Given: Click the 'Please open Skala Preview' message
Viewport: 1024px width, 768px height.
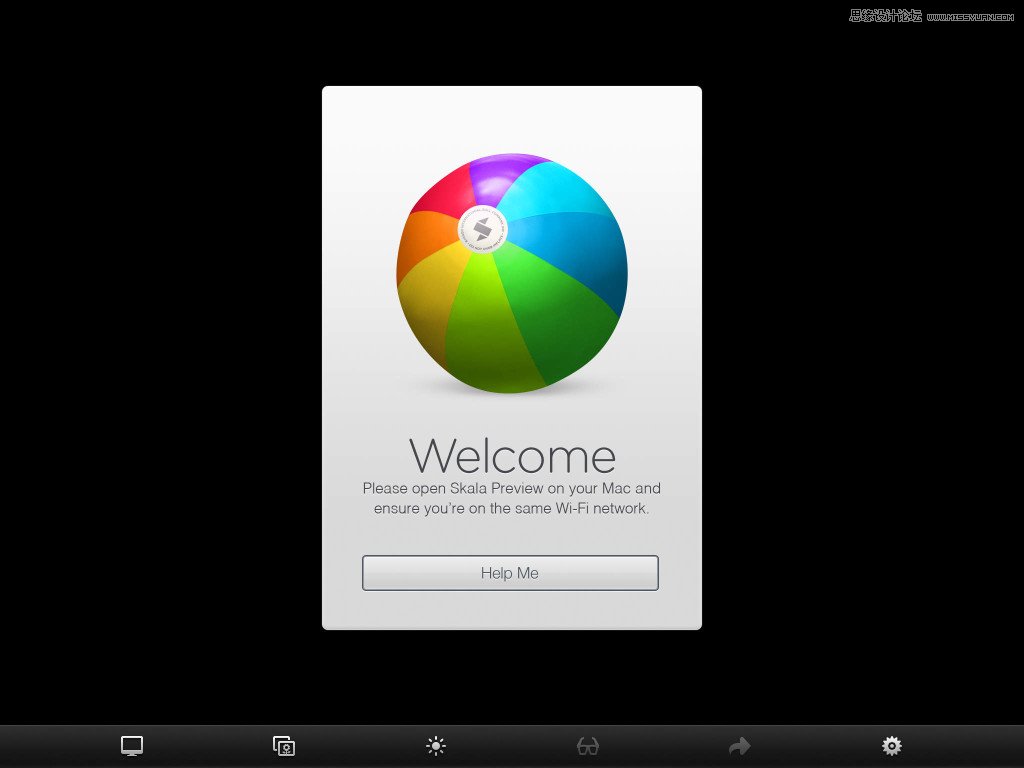Looking at the screenshot, I should (512, 498).
